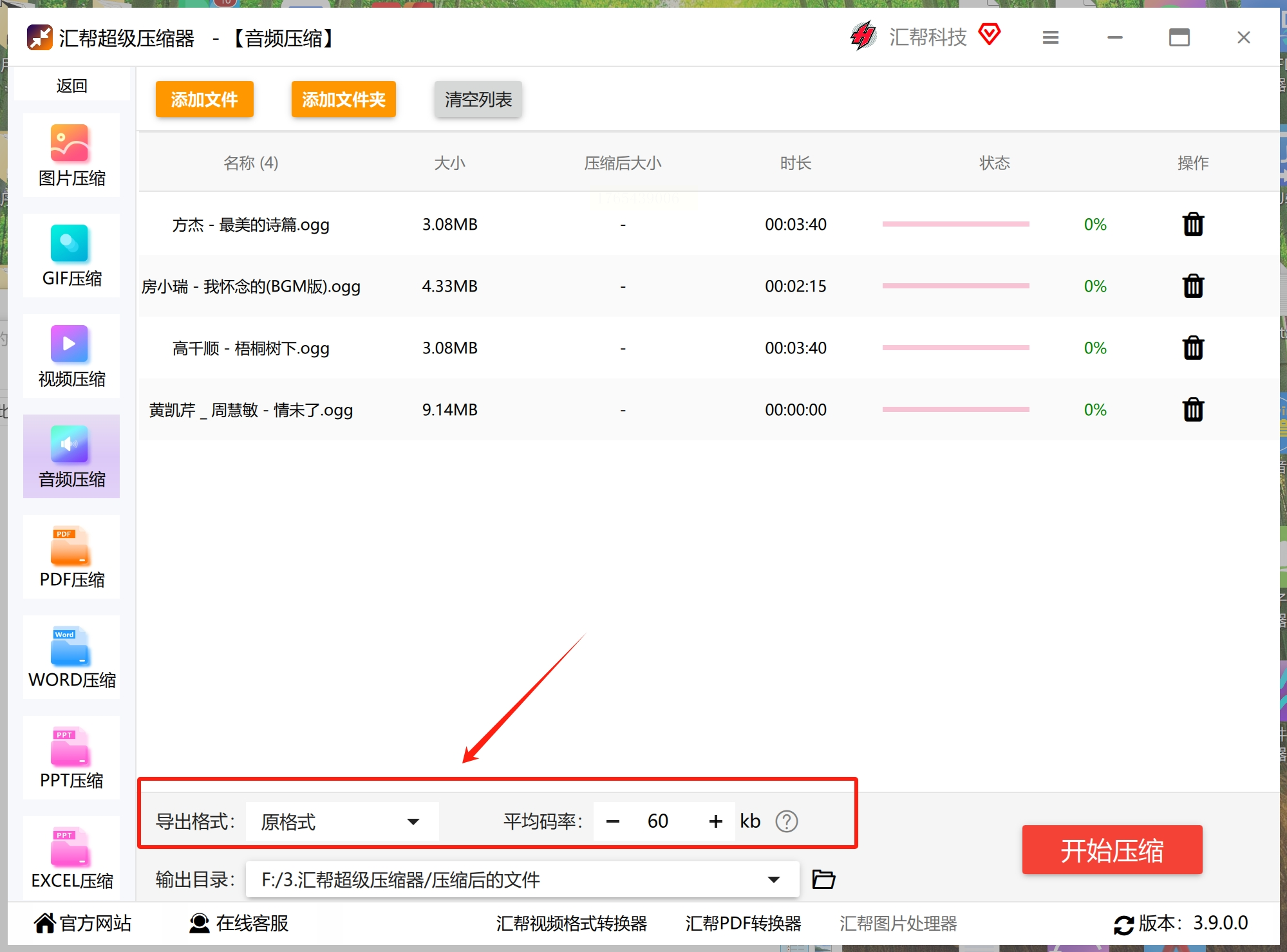Viewport: 1287px width, 952px height.
Task: Delete the 方杰 - 最美的诗篇.ogg file
Action: (1192, 225)
